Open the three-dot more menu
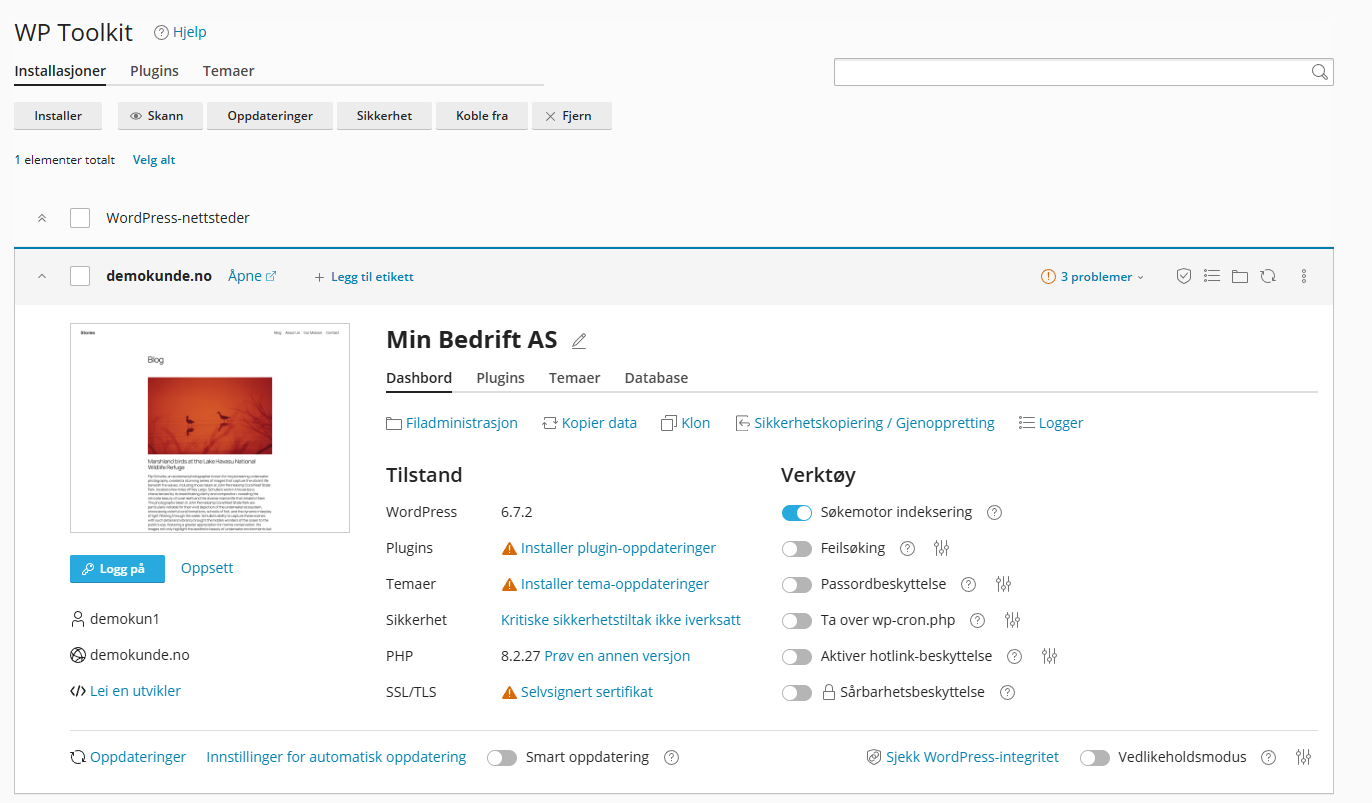This screenshot has height=803, width=1372. tap(1304, 277)
